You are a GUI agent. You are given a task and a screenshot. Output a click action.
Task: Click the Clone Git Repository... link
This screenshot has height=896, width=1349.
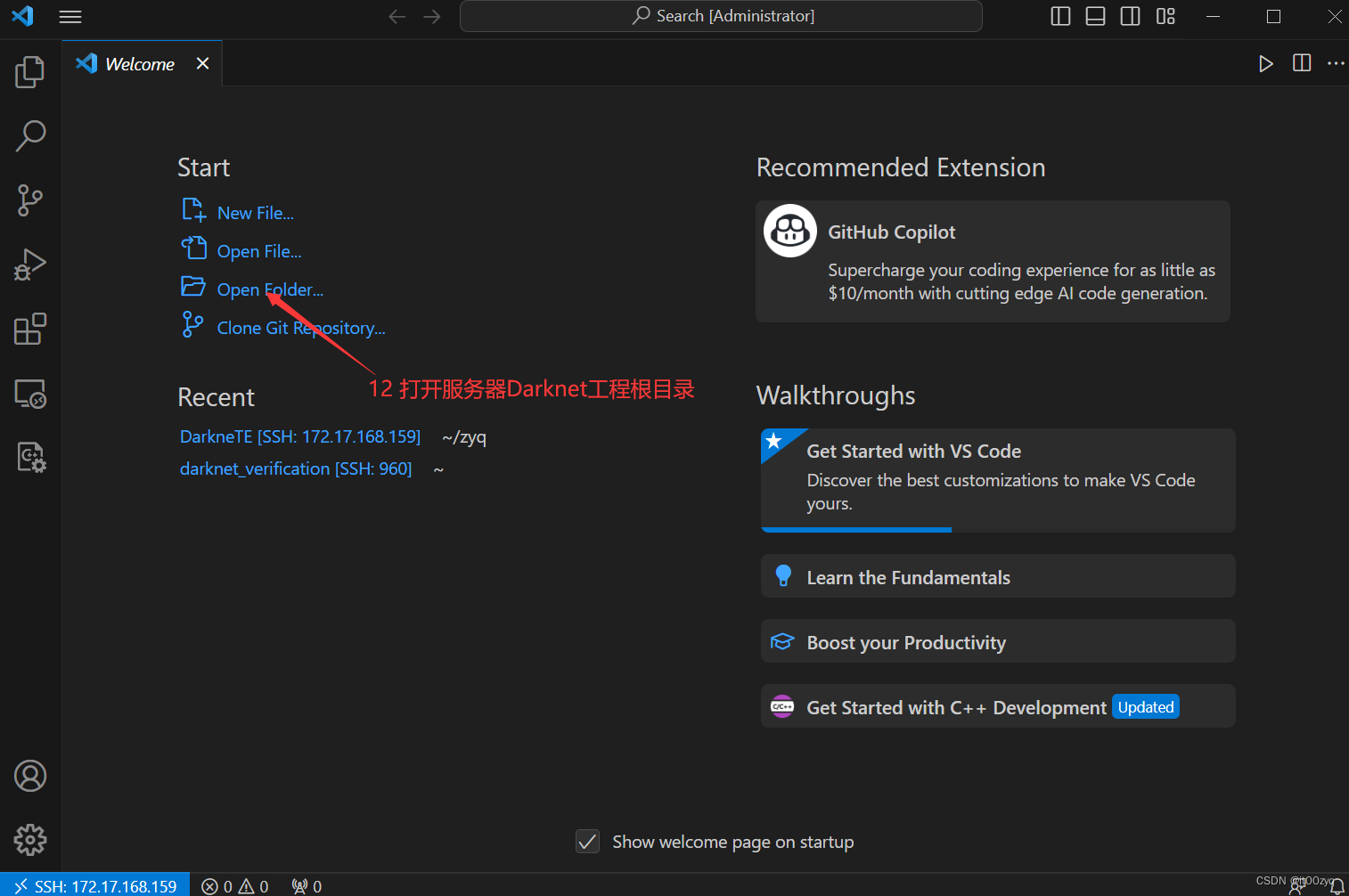[x=301, y=328]
